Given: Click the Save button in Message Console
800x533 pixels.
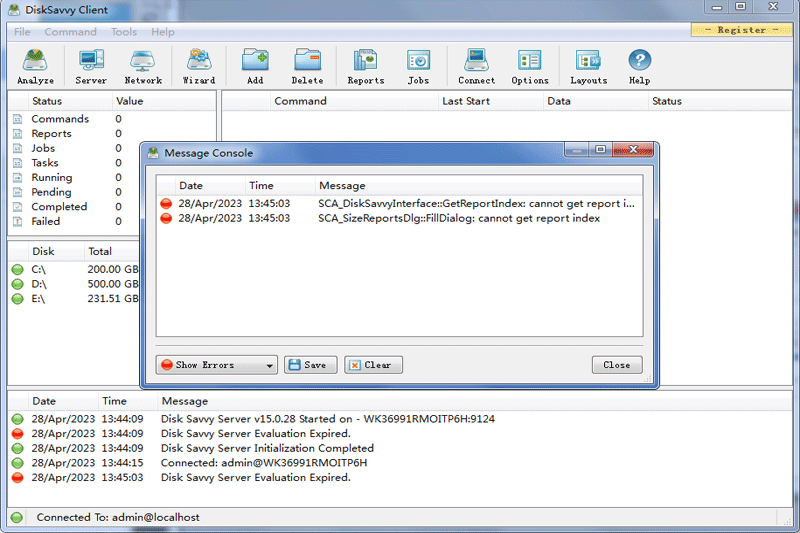Looking at the screenshot, I should (311, 365).
